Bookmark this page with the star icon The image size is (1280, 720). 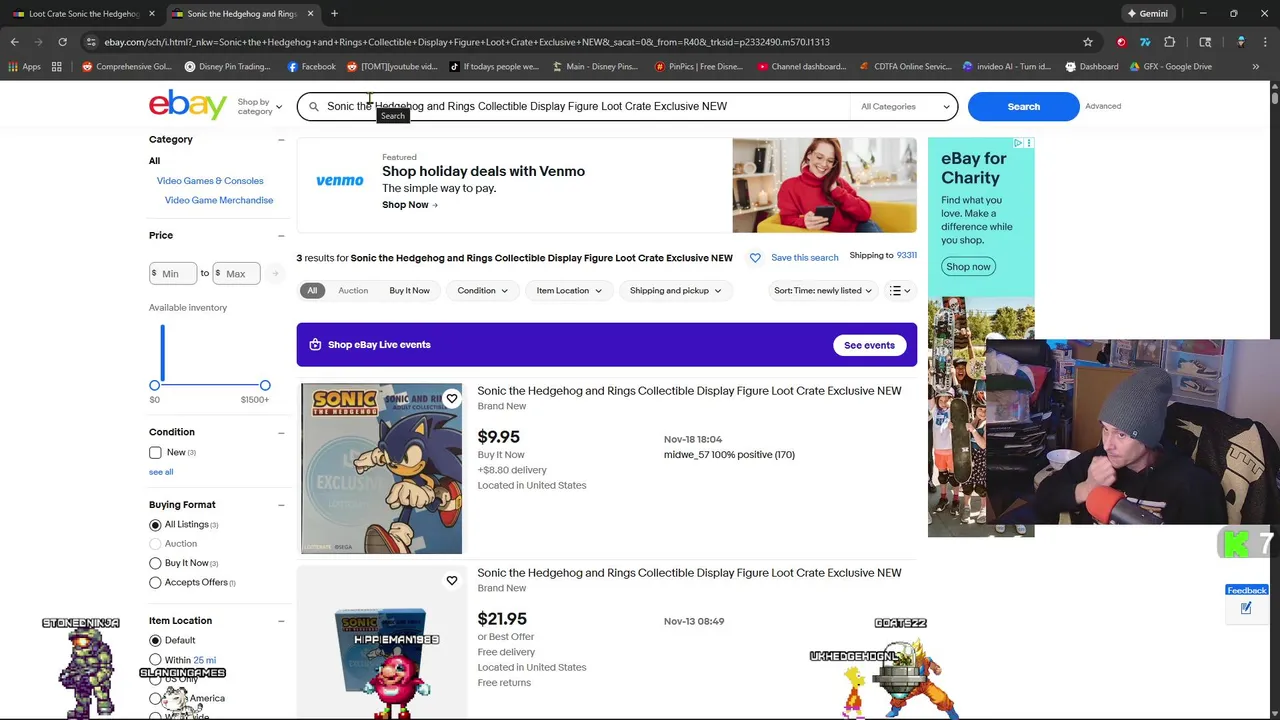1088,42
